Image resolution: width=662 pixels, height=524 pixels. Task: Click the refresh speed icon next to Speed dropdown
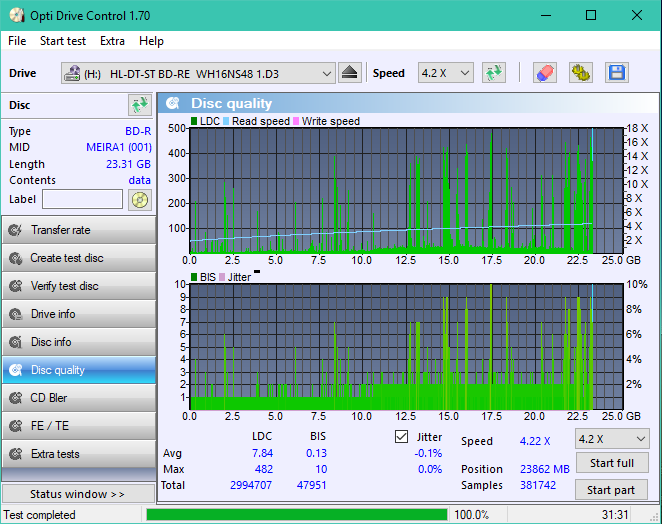(x=494, y=73)
